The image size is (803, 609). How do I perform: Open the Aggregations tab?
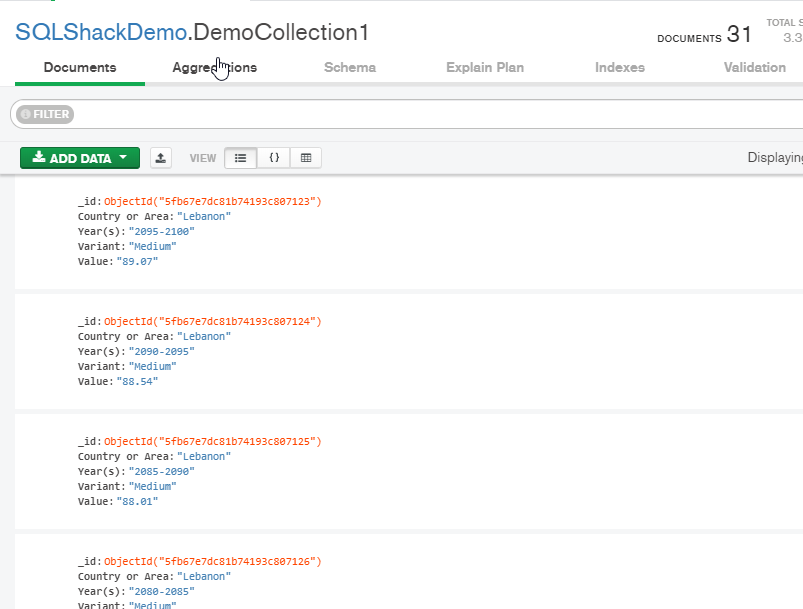(214, 68)
